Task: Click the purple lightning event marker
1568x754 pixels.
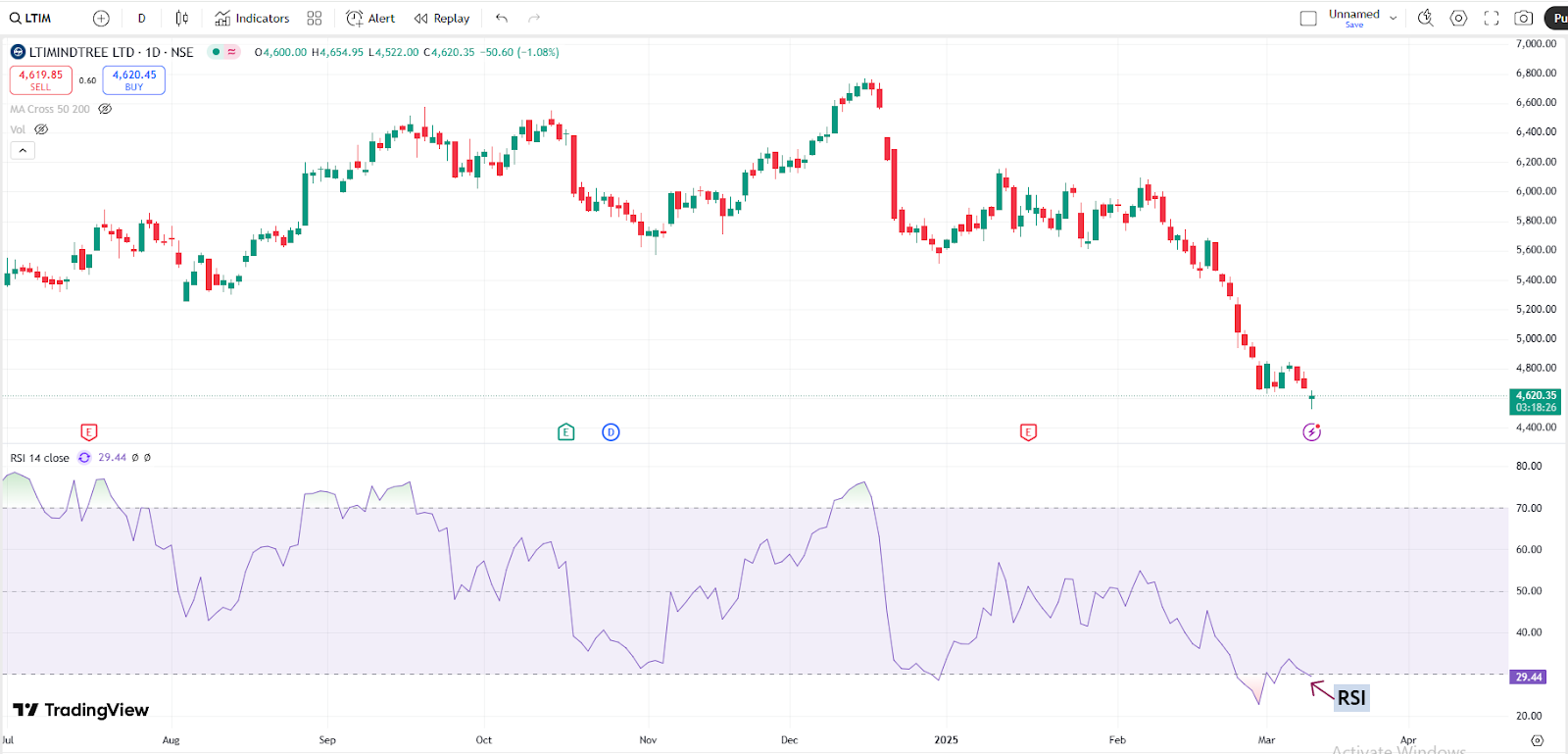Action: tap(1311, 431)
